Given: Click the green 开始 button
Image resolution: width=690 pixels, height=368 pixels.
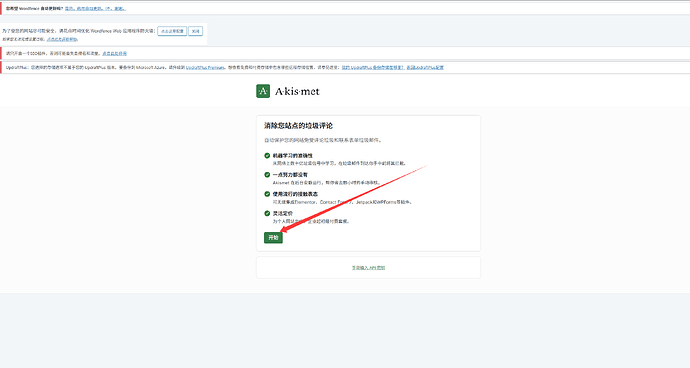Looking at the screenshot, I should [x=273, y=237].
